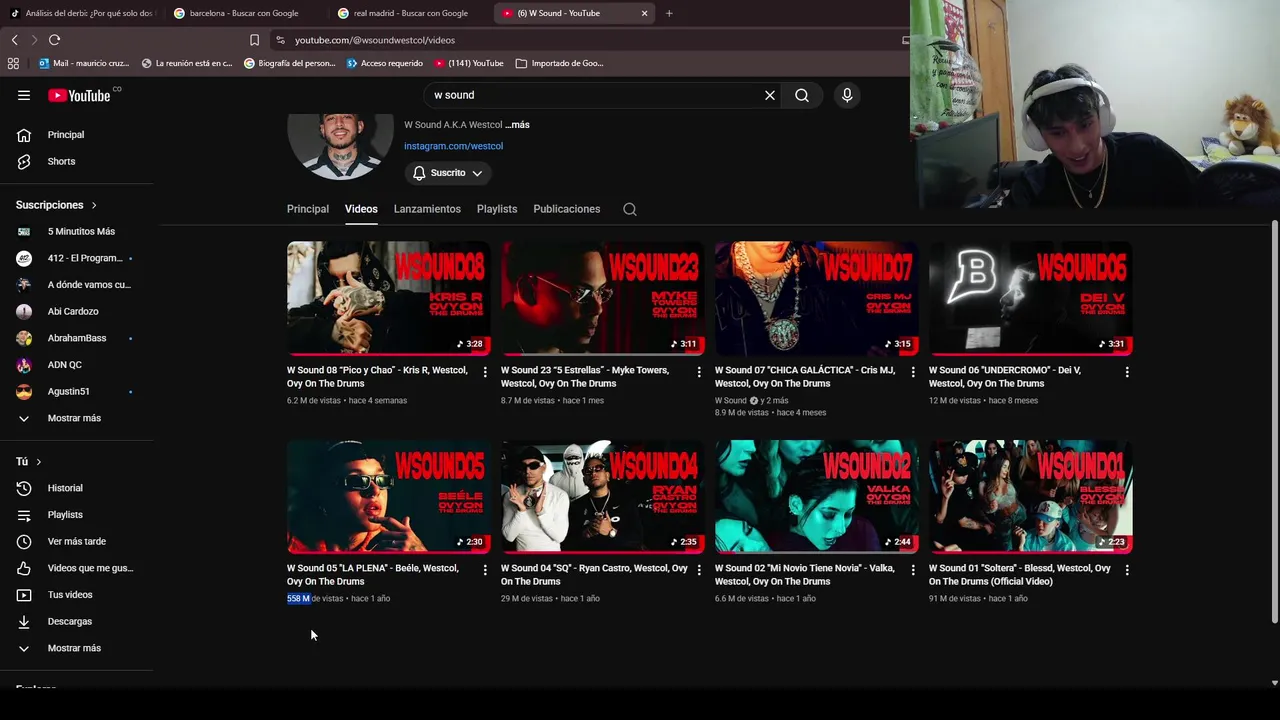Open the YouTube hamburger guide menu
Viewport: 1280px width, 720px height.
[x=24, y=95]
